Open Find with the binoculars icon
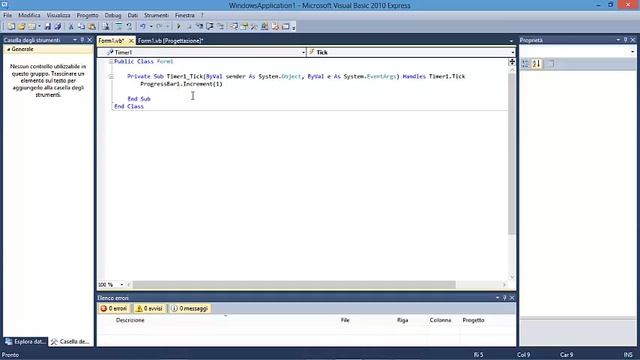The height and width of the screenshot is (360, 640). coord(106,27)
